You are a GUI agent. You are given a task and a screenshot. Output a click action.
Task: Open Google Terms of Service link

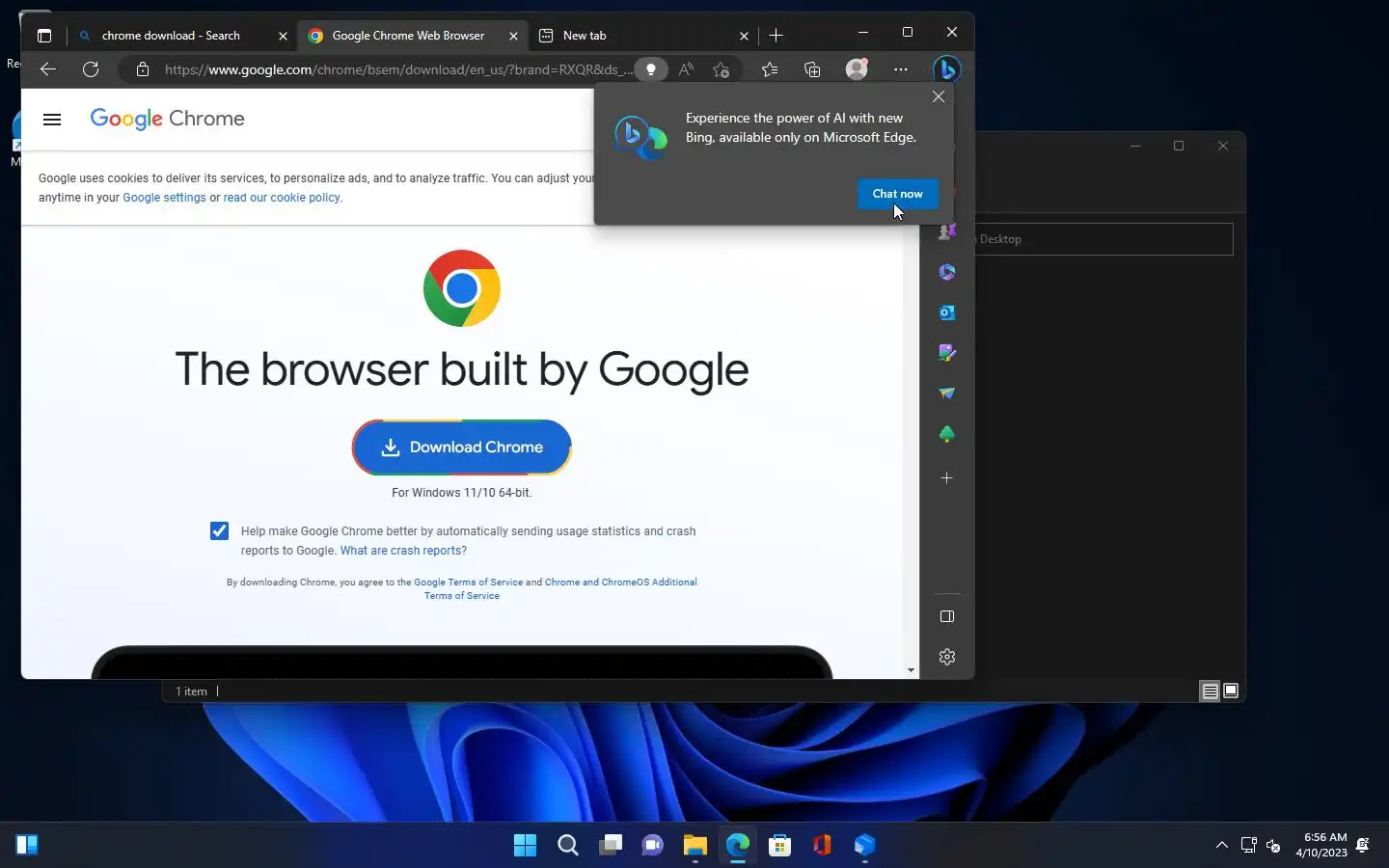[468, 583]
